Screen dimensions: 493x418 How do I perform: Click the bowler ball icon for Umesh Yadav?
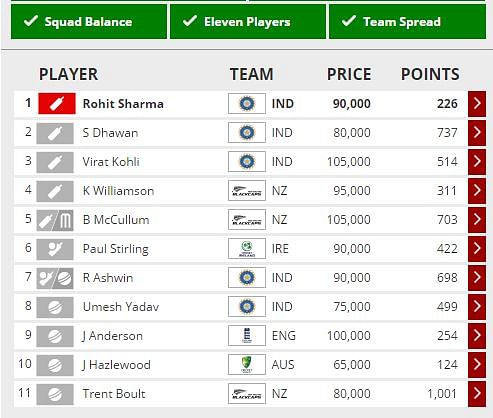point(55,307)
